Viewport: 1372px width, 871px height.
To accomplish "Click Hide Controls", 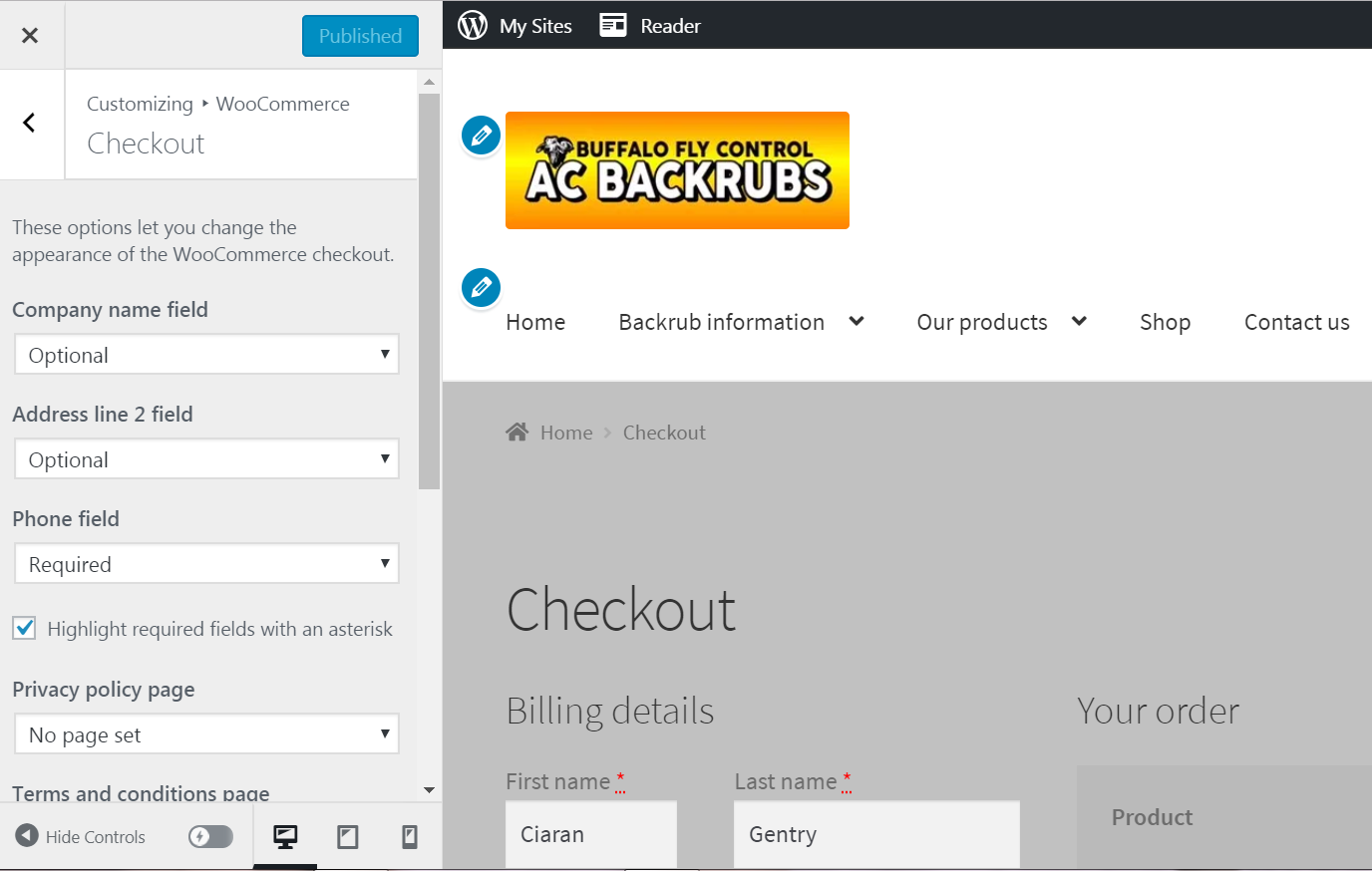I will coord(81,837).
